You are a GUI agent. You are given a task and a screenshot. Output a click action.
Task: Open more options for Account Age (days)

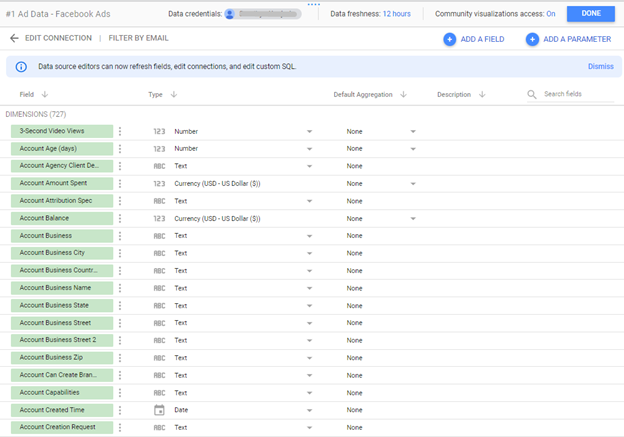tap(120, 149)
